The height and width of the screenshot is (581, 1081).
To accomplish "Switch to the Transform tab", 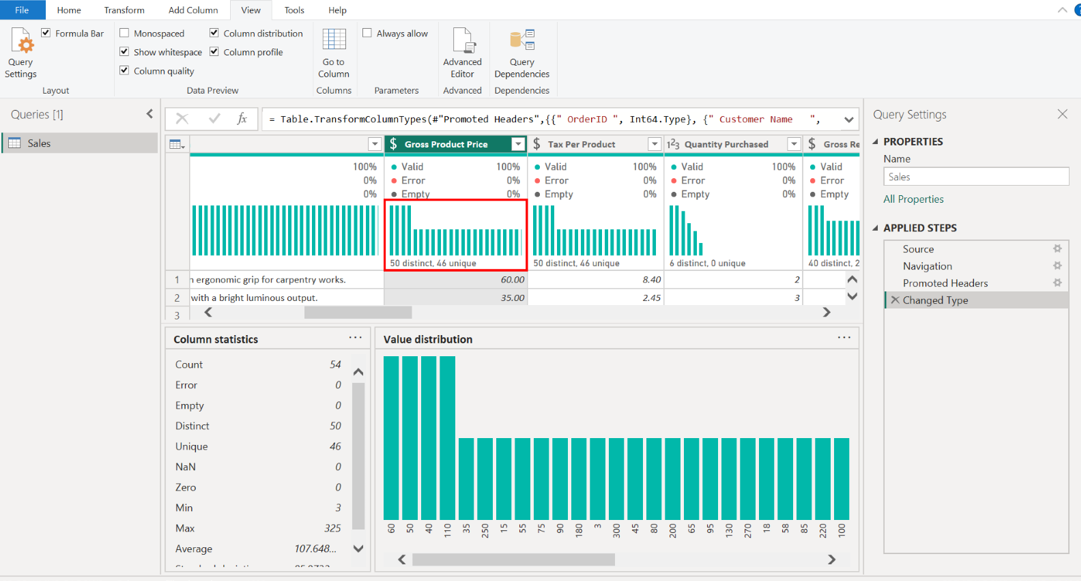I will (x=124, y=10).
